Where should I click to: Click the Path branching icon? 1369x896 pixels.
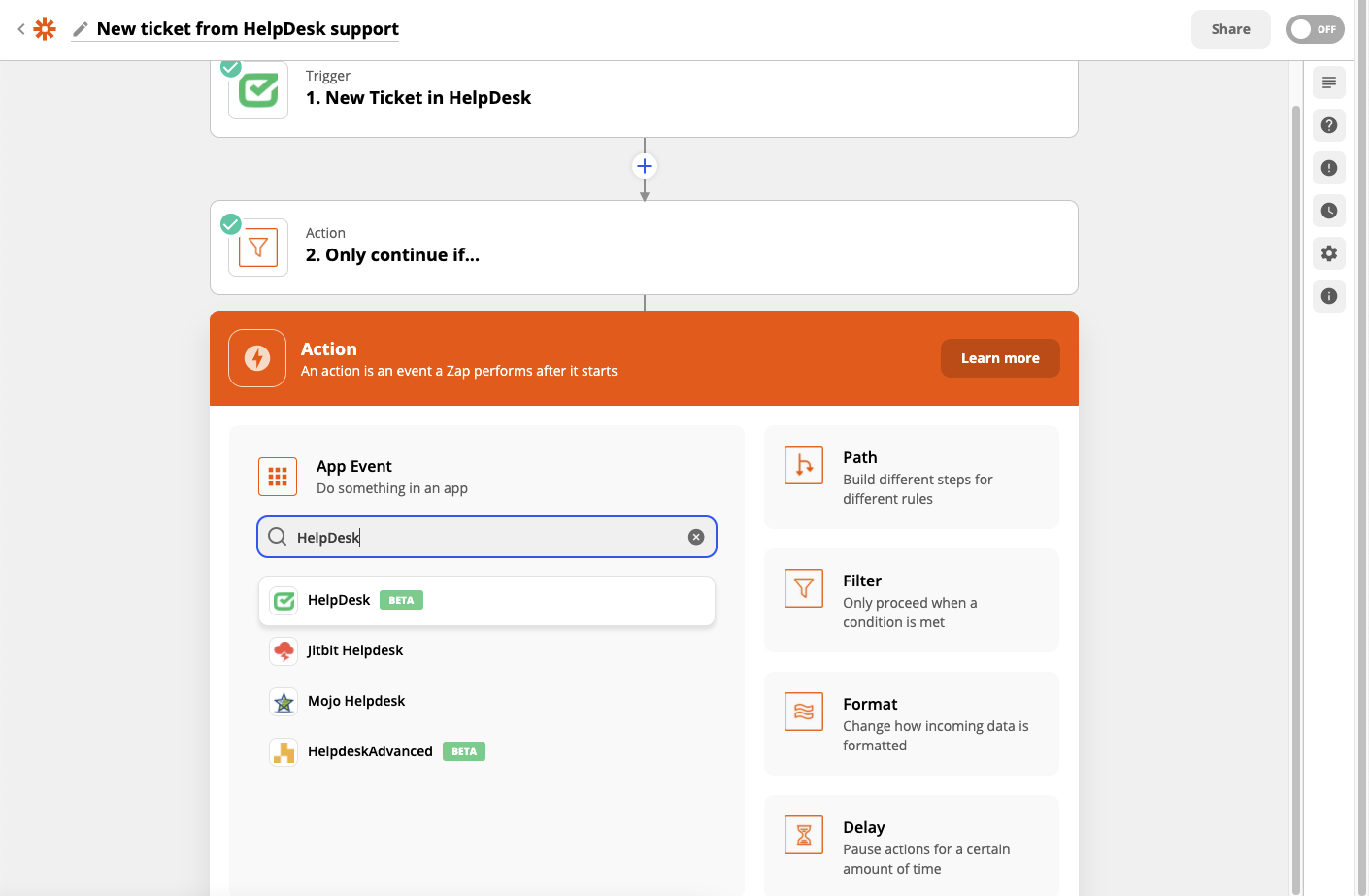(804, 466)
